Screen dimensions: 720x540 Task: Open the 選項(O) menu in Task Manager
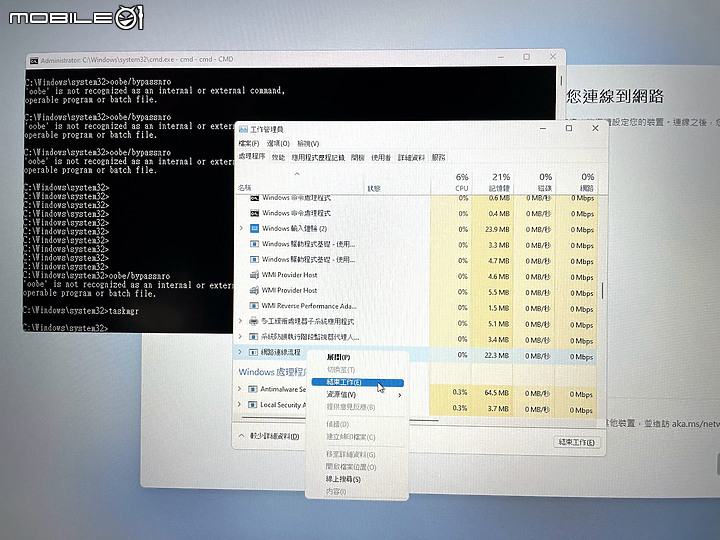coord(278,144)
